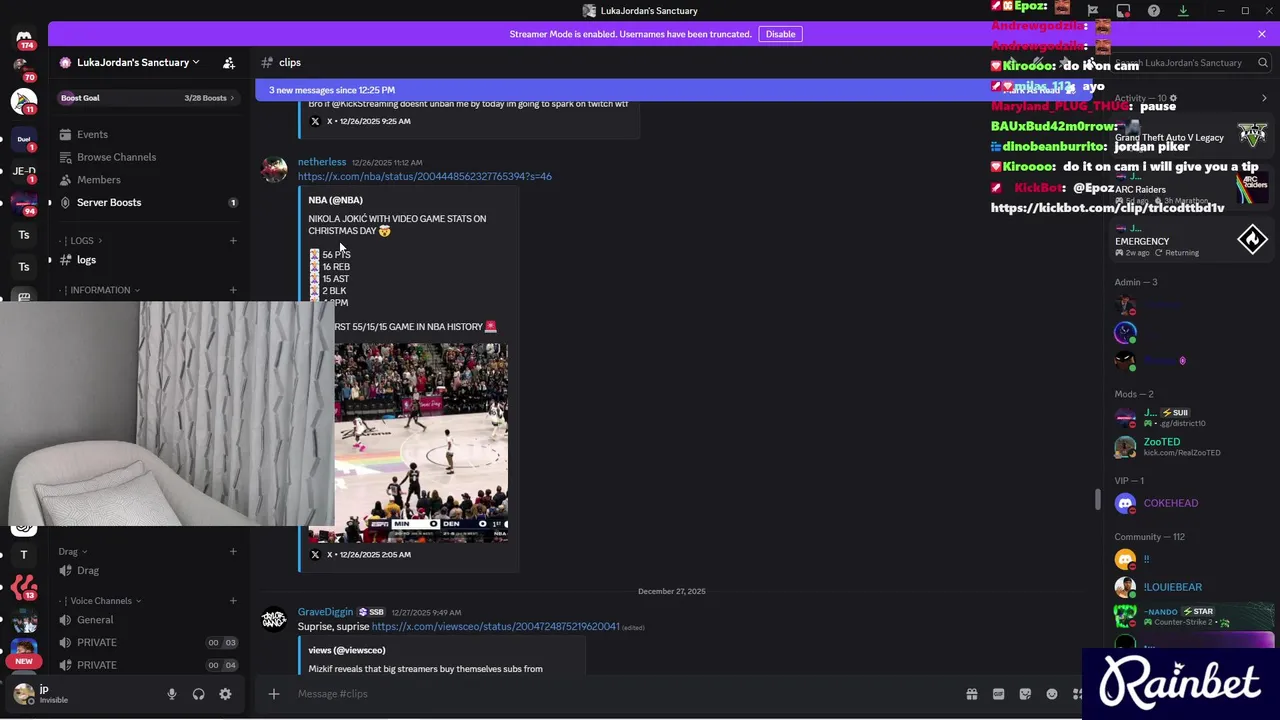Collapse the LOGS category
Viewport: 1280px width, 720px height.
click(x=82, y=241)
